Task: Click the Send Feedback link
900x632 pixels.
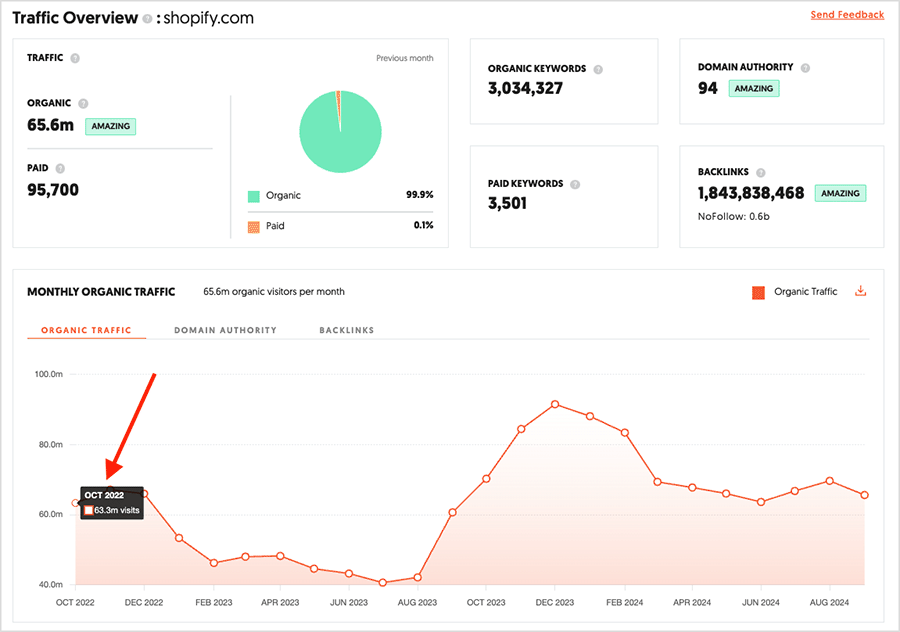Action: [x=847, y=15]
